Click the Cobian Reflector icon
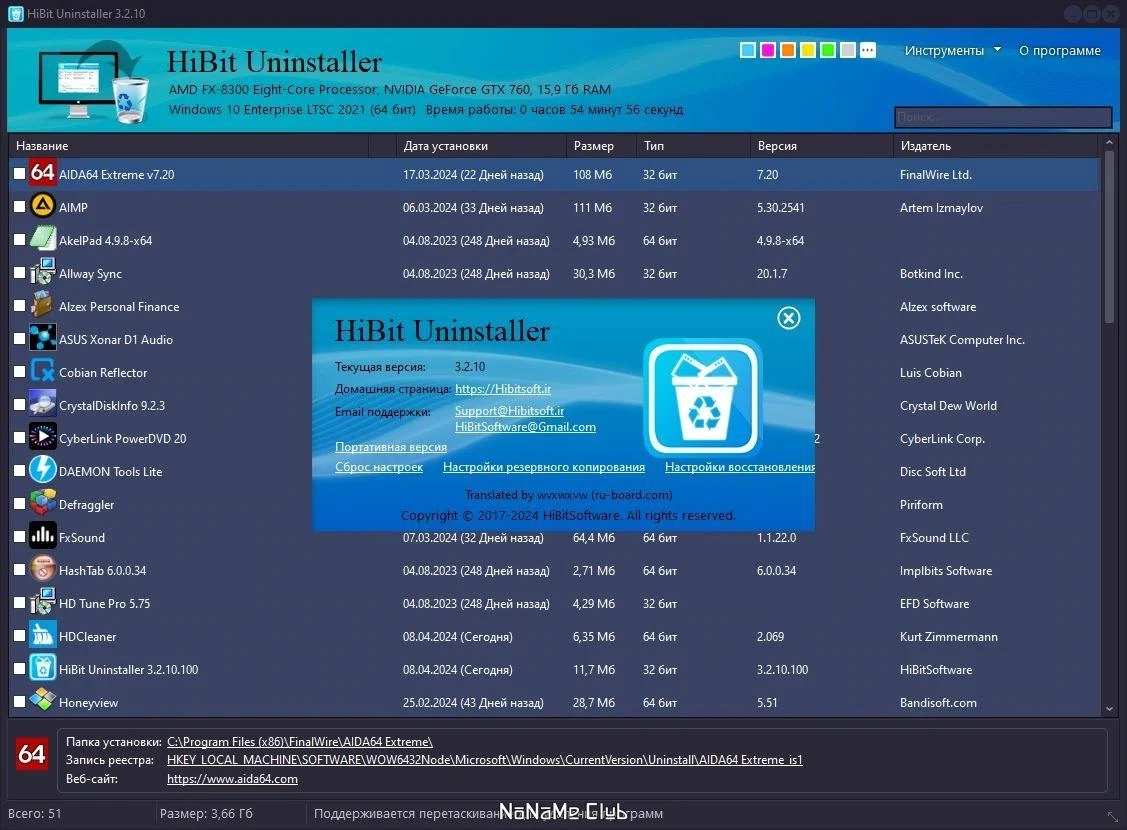The image size is (1127, 830). (42, 372)
